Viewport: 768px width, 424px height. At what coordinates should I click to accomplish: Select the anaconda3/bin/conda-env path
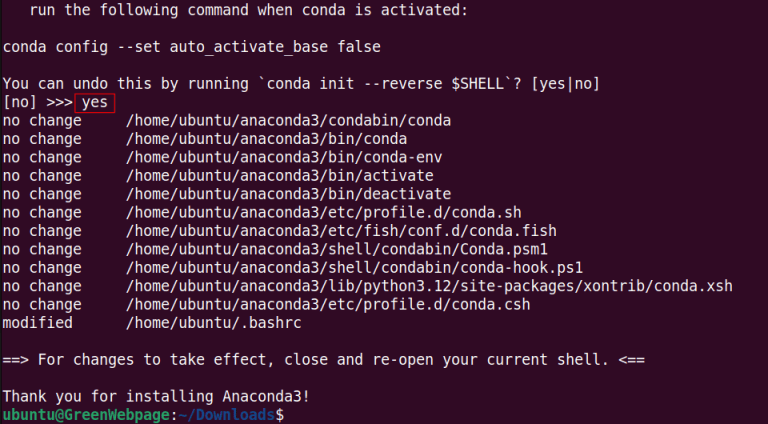tap(284, 157)
